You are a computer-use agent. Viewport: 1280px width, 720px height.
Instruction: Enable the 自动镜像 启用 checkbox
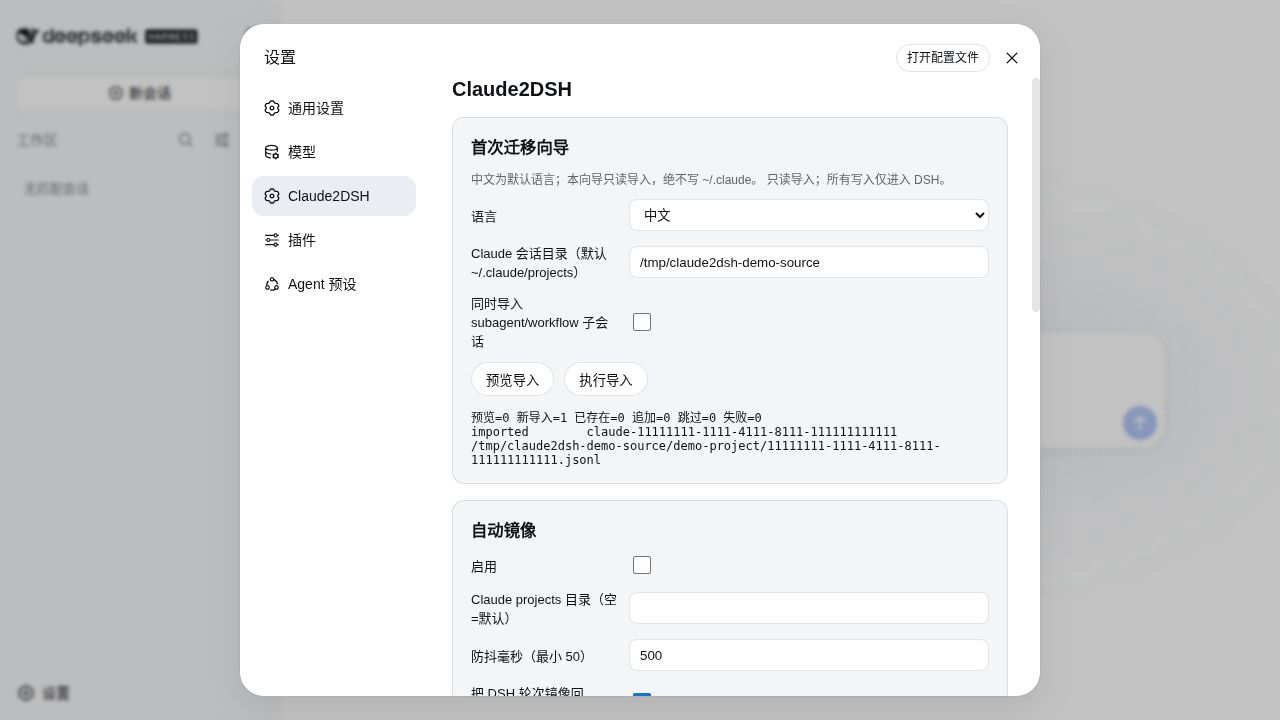642,565
